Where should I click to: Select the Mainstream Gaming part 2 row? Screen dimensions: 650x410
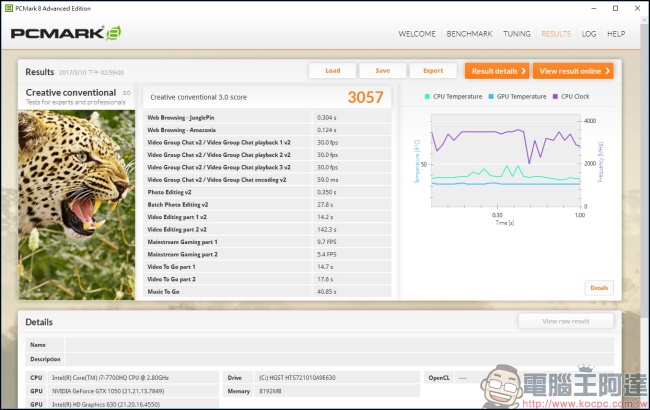click(x=267, y=255)
